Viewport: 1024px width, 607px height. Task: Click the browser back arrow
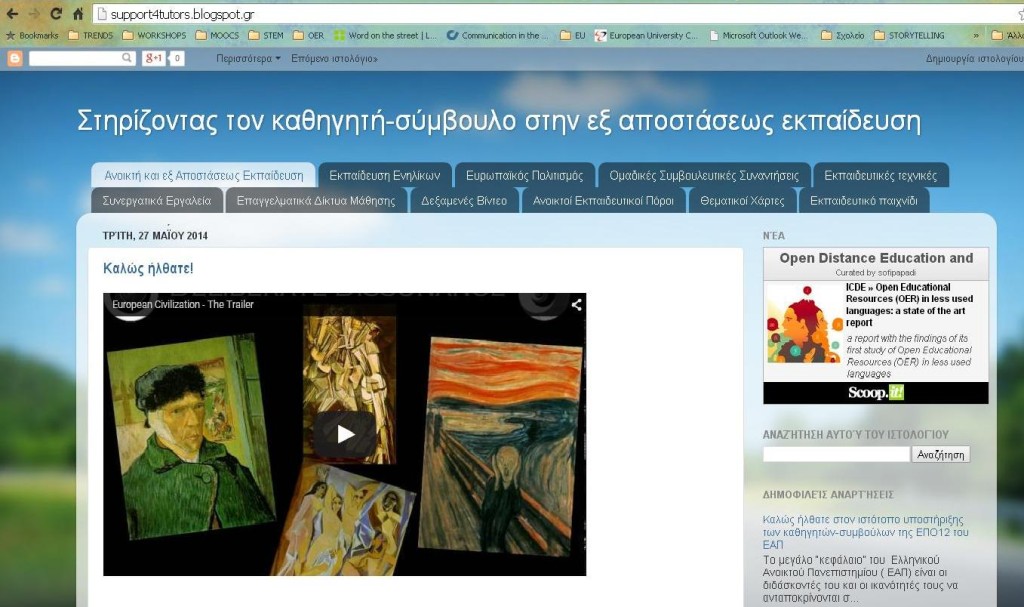[x=12, y=13]
